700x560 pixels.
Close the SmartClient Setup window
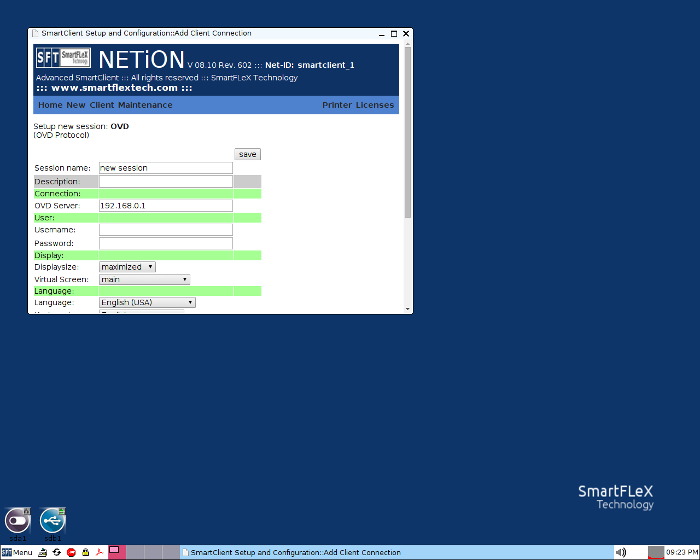click(x=406, y=34)
